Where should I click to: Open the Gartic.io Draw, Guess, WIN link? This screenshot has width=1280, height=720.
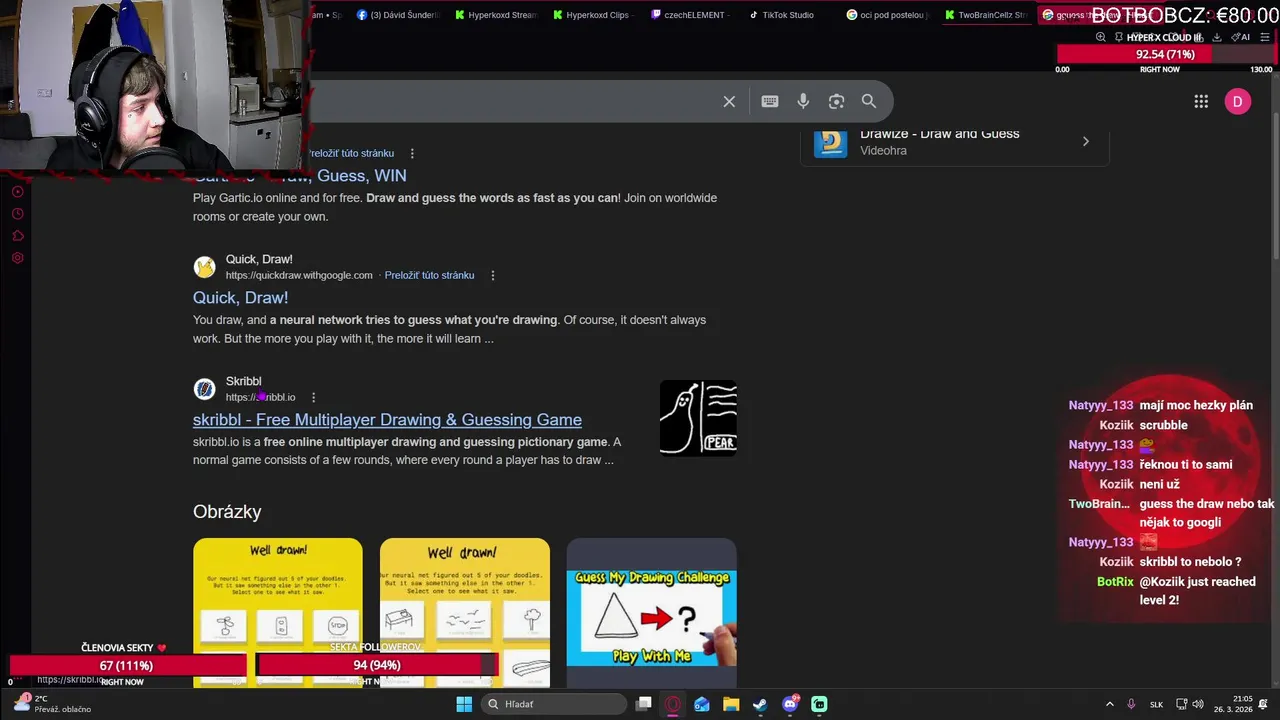(300, 176)
